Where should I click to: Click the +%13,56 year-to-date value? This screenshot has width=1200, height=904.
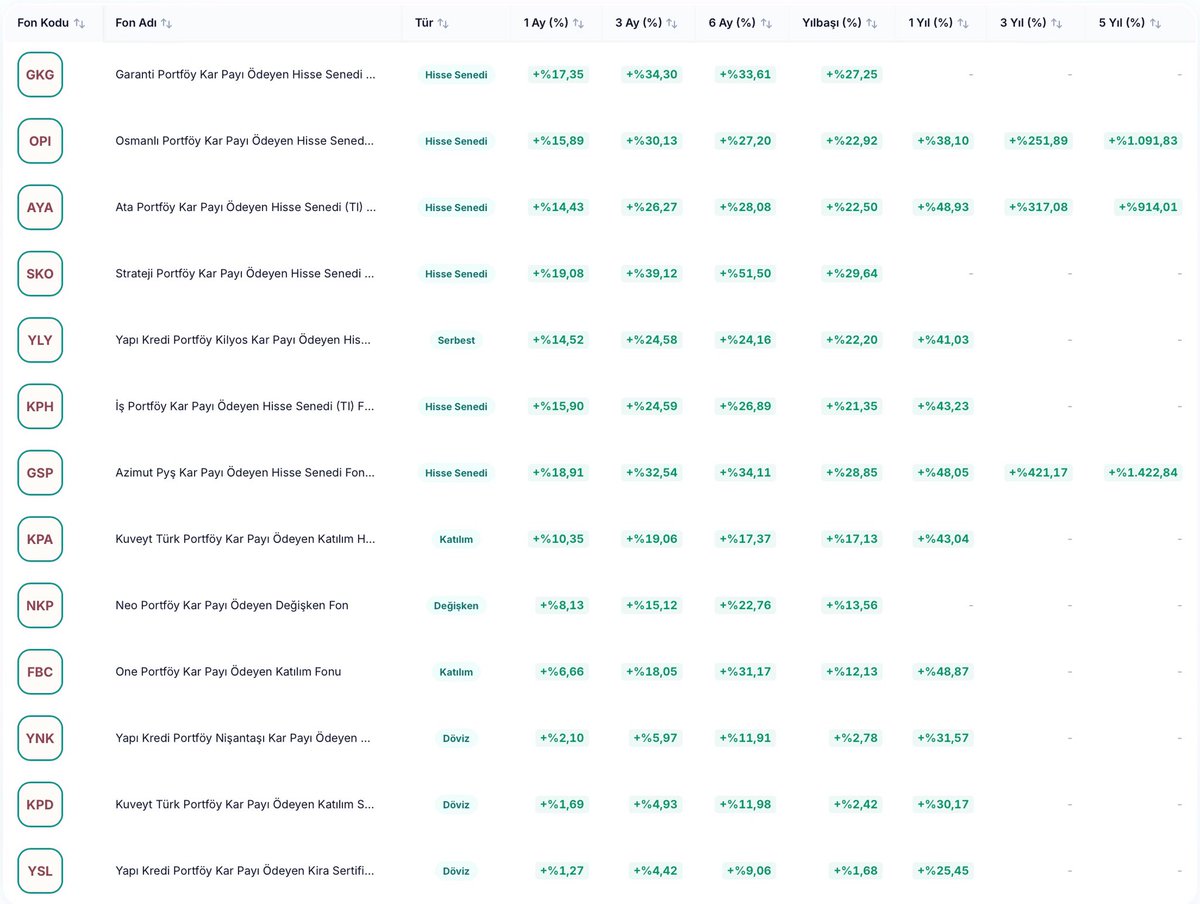[x=852, y=606]
